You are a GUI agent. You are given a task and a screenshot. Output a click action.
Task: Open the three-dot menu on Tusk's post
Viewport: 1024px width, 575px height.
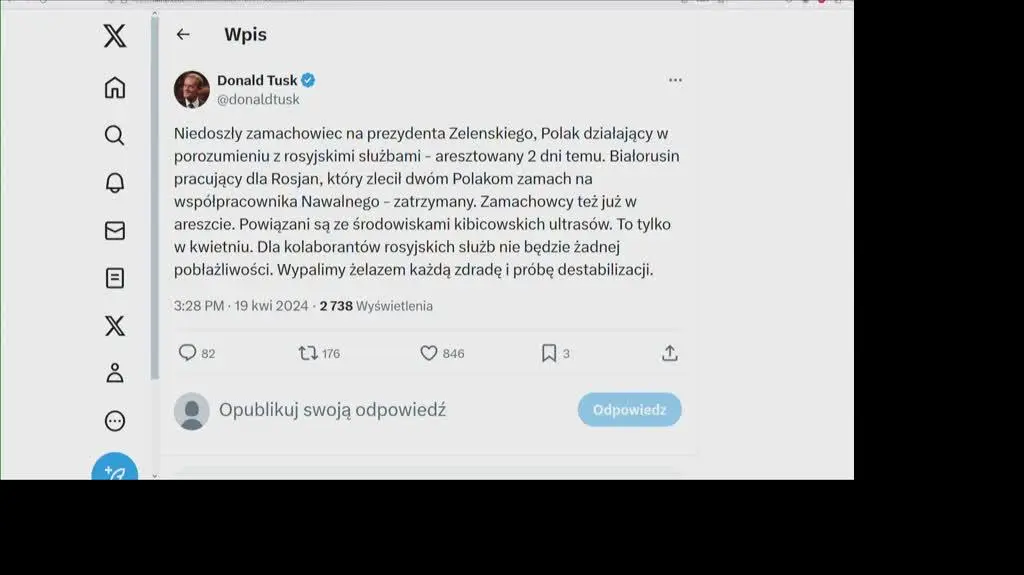(x=675, y=80)
